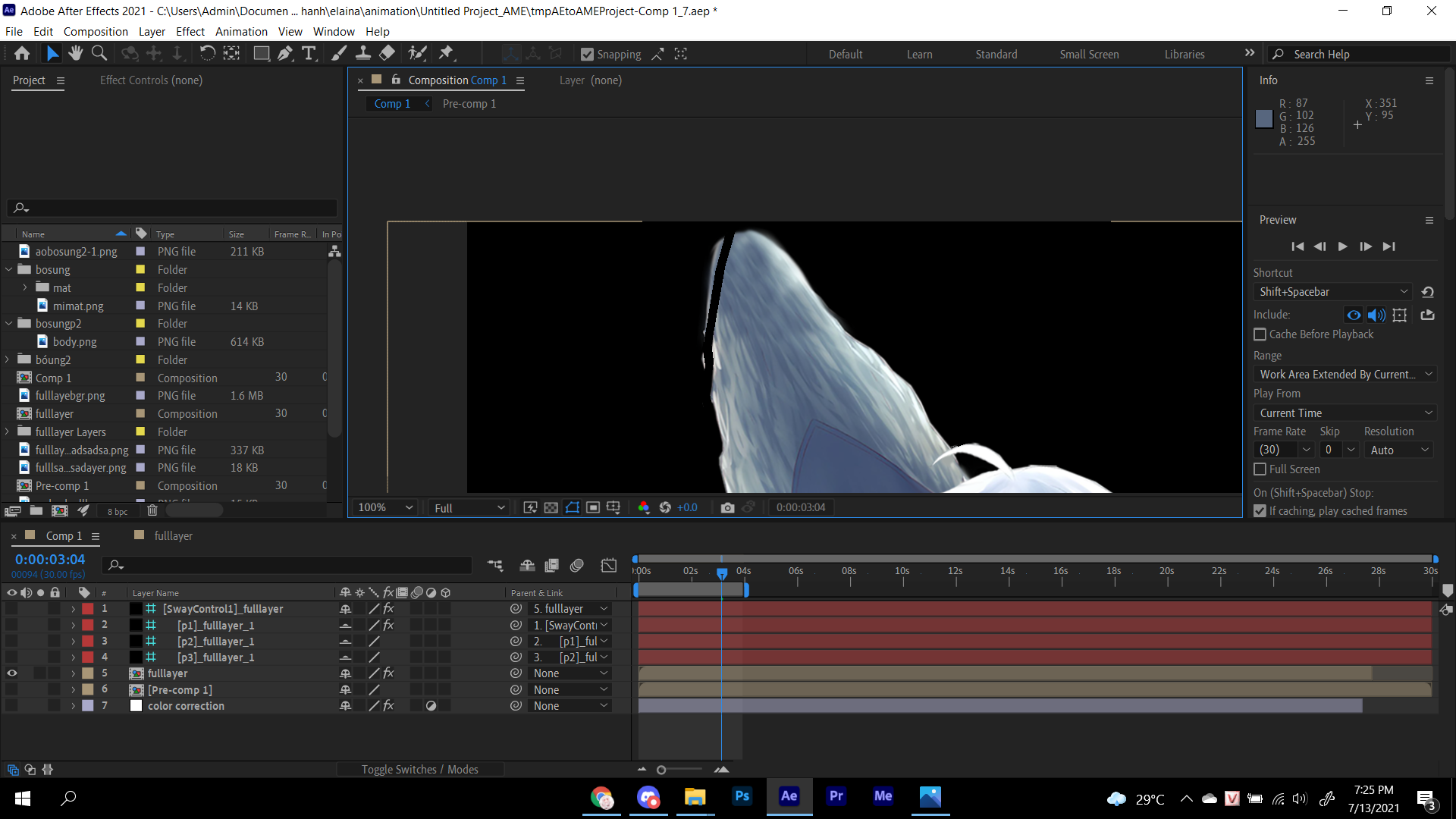1456x819 pixels.
Task: Open the parent dropdown for color correction layer
Action: click(x=570, y=705)
